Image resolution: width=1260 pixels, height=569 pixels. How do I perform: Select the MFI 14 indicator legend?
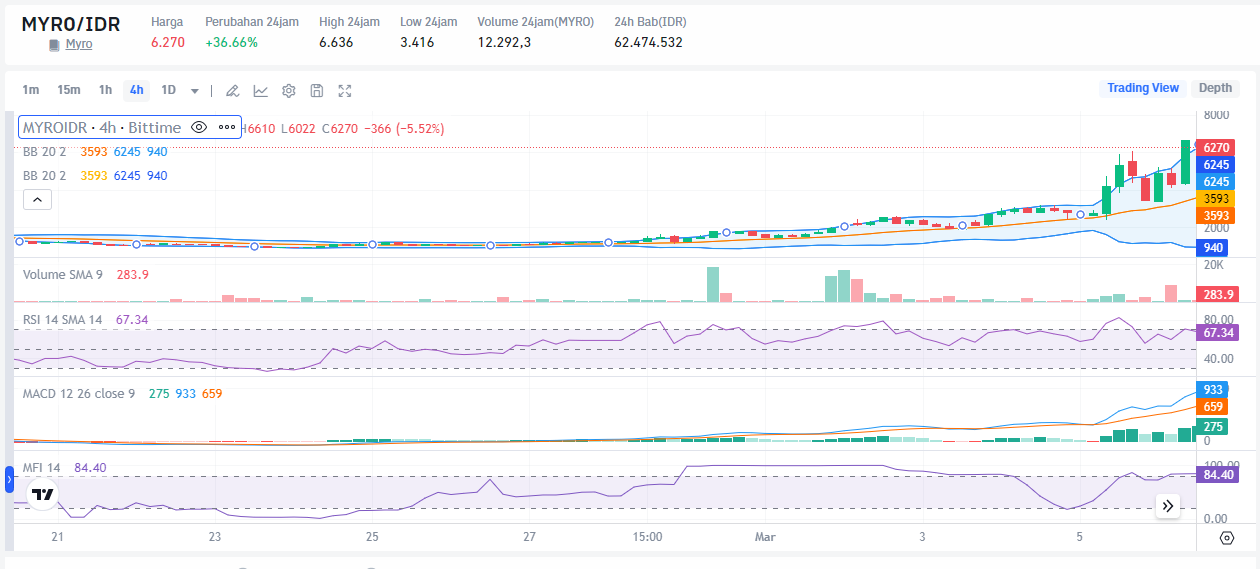coord(42,467)
